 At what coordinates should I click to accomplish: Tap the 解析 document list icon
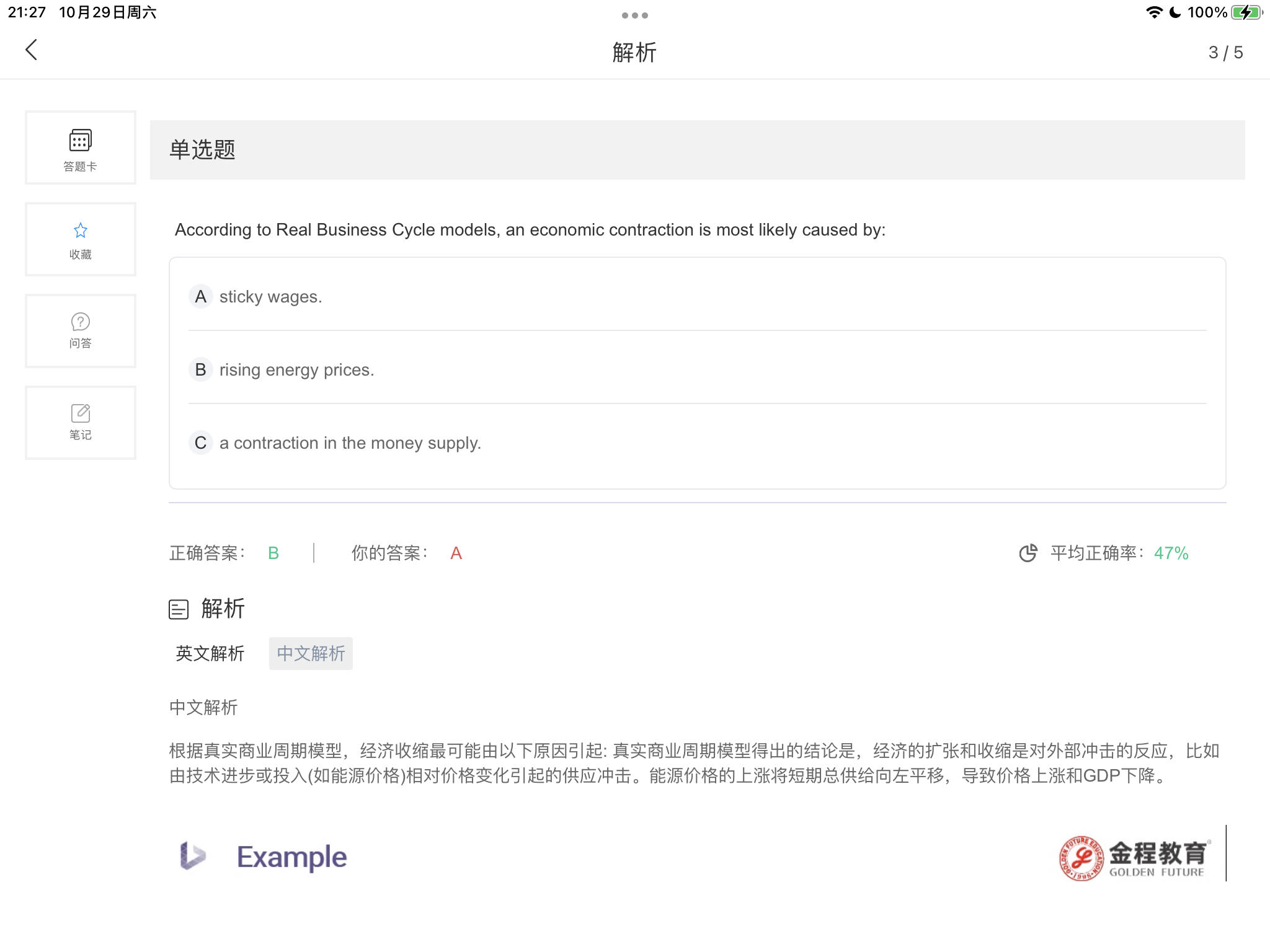[x=179, y=609]
